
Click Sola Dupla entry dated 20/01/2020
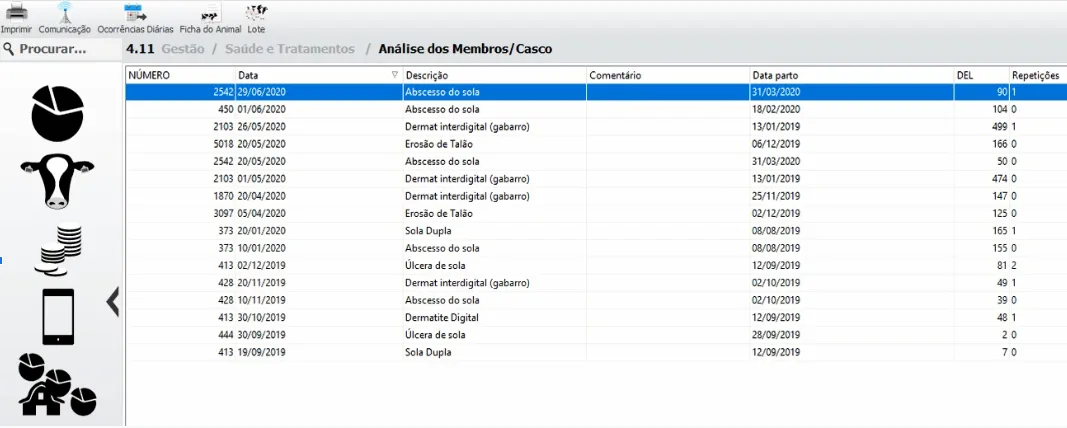point(428,231)
